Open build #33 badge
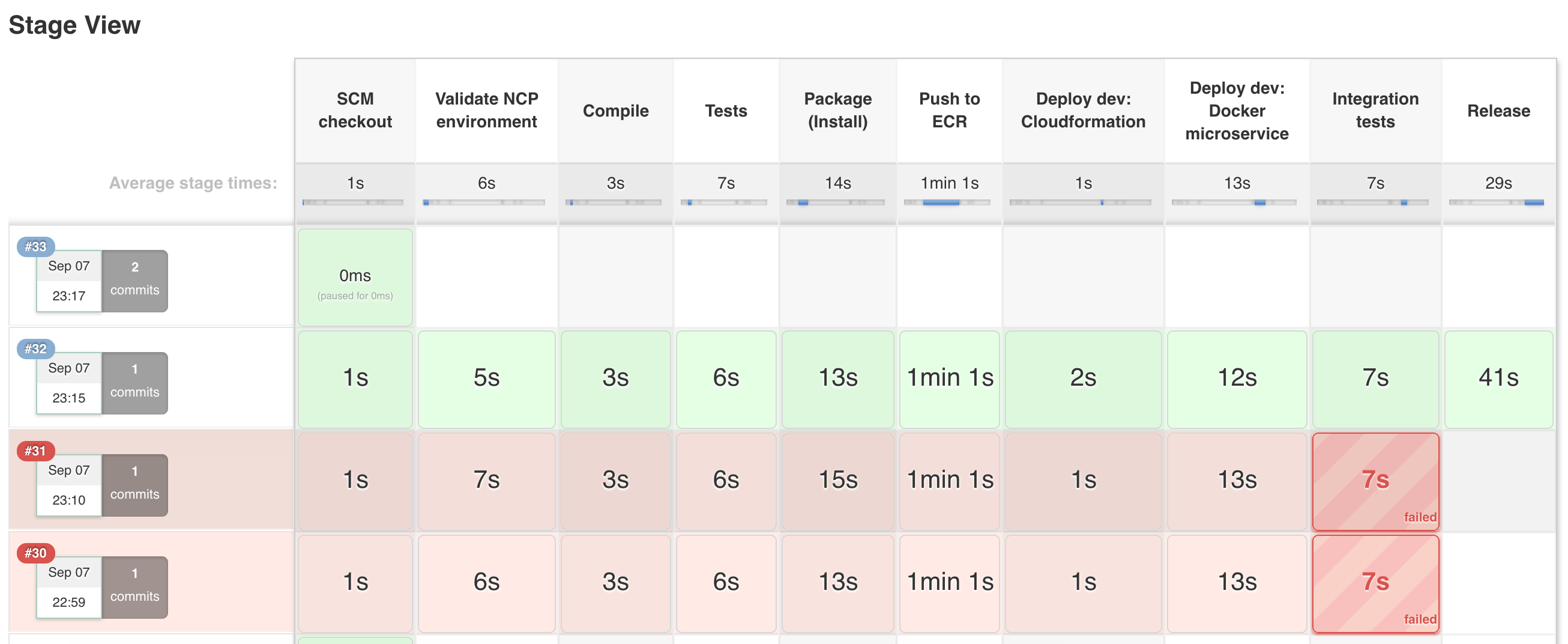Viewport: 1568px width, 644px height. pos(36,247)
